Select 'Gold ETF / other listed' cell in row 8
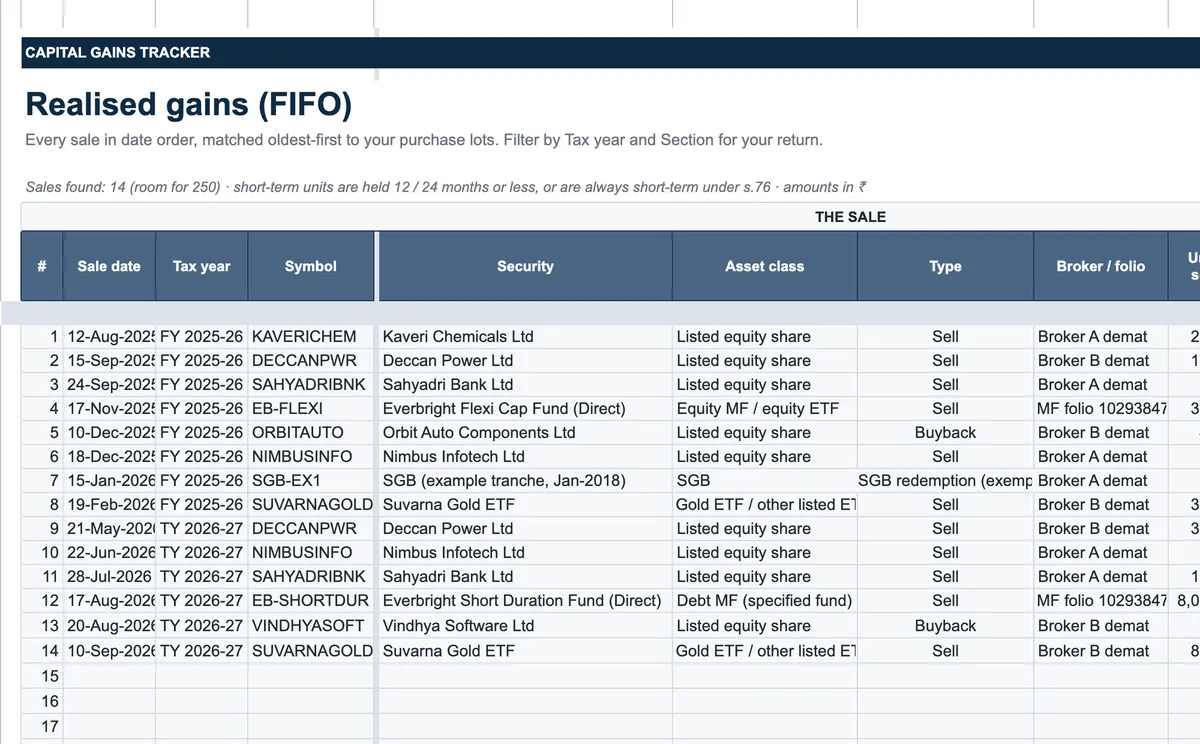Viewport: 1200px width, 744px height. [x=765, y=505]
